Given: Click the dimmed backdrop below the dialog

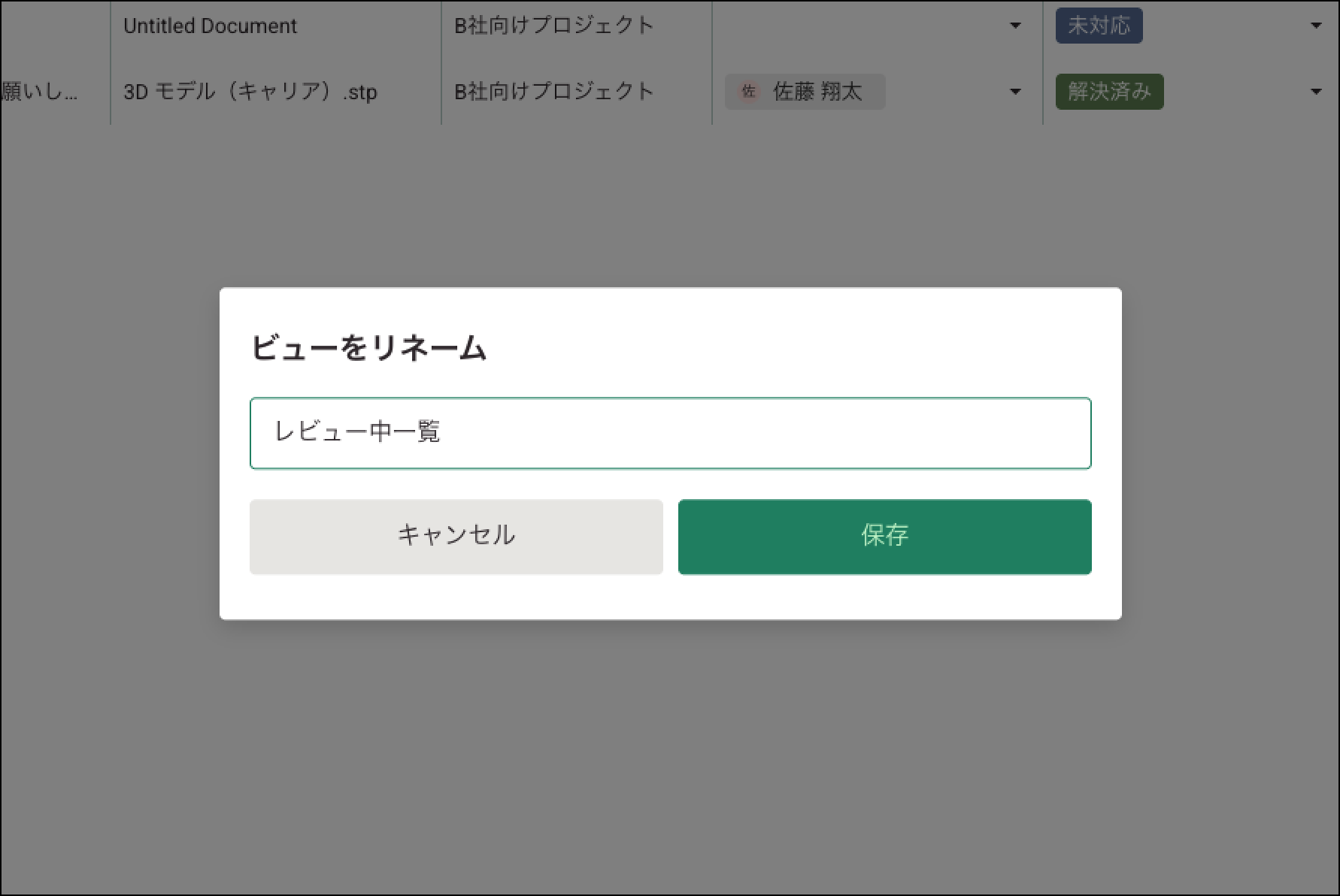Looking at the screenshot, I should click(669, 752).
